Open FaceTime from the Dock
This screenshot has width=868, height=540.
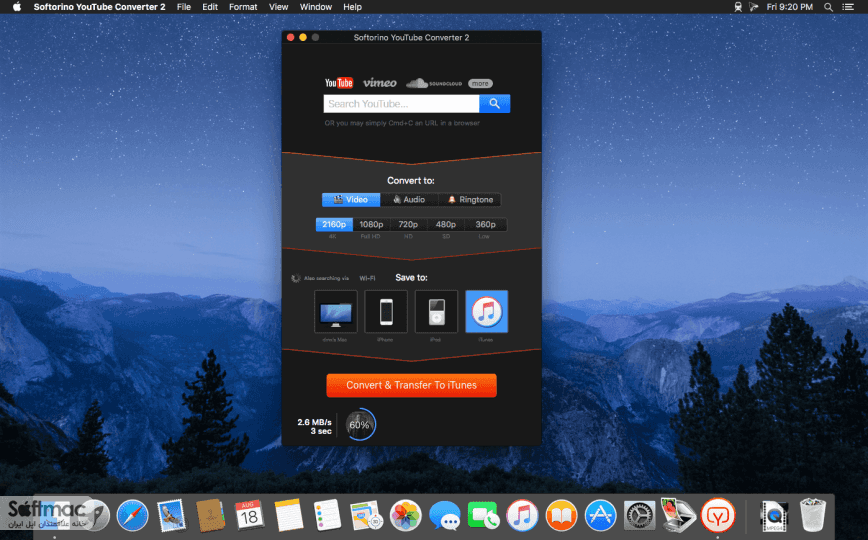[x=483, y=516]
